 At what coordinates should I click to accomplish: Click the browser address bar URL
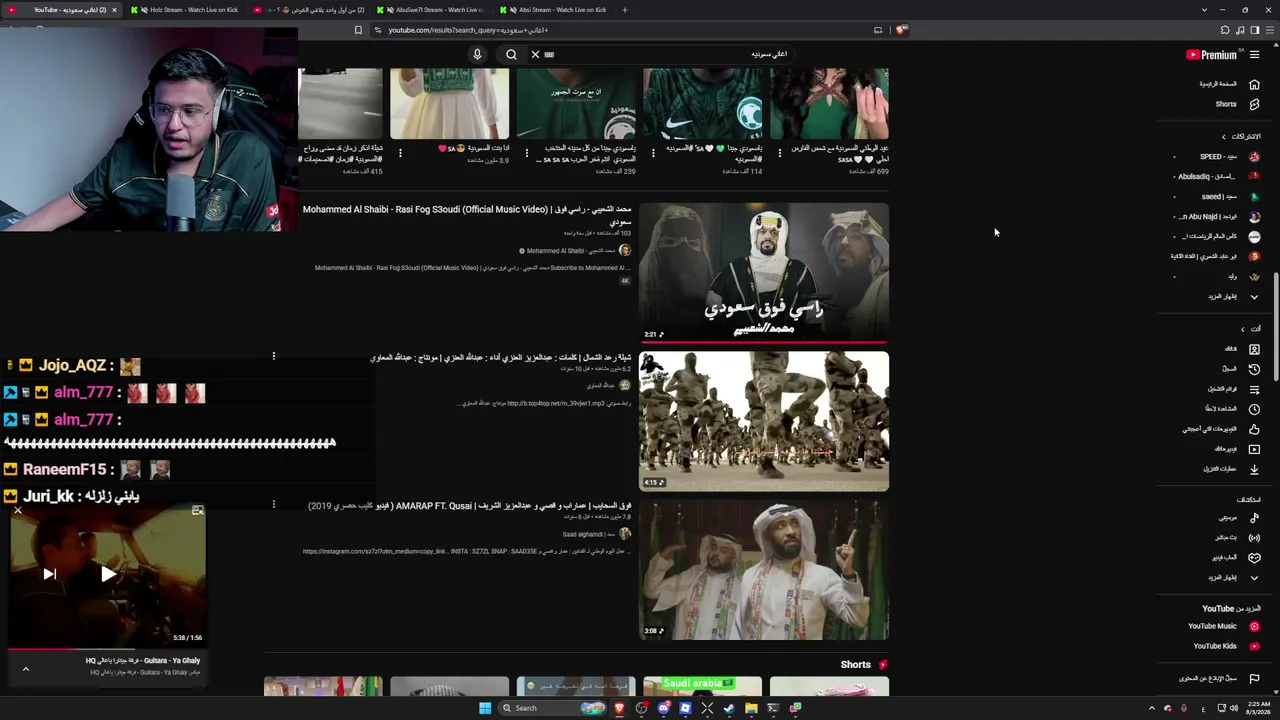468,30
